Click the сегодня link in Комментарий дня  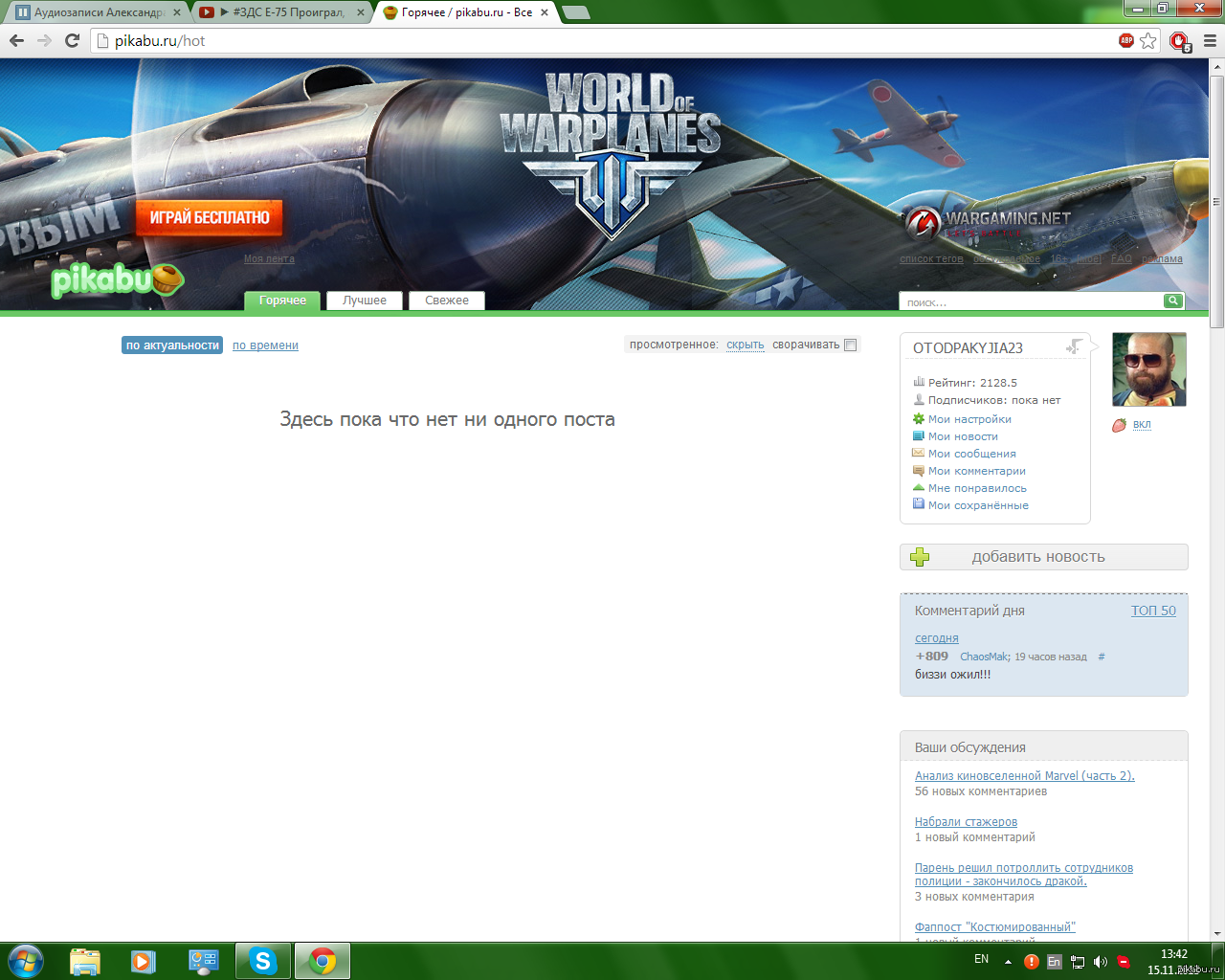(x=937, y=638)
